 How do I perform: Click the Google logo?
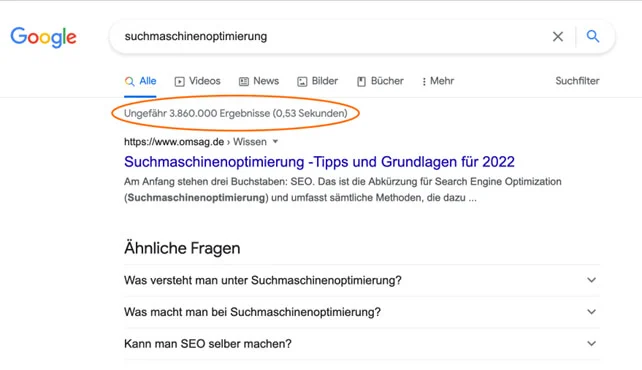pyautogui.click(x=43, y=37)
